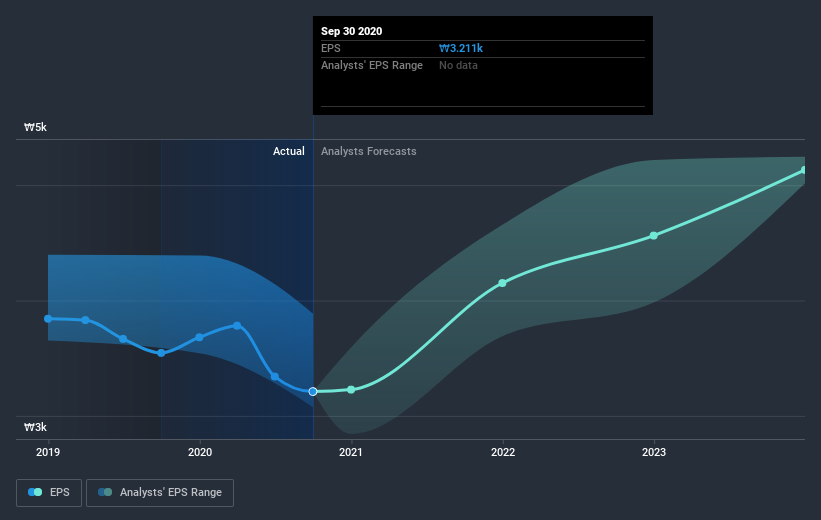Screen dimensions: 821x520
Task: Click the 2020 axis label
Action: click(x=200, y=452)
